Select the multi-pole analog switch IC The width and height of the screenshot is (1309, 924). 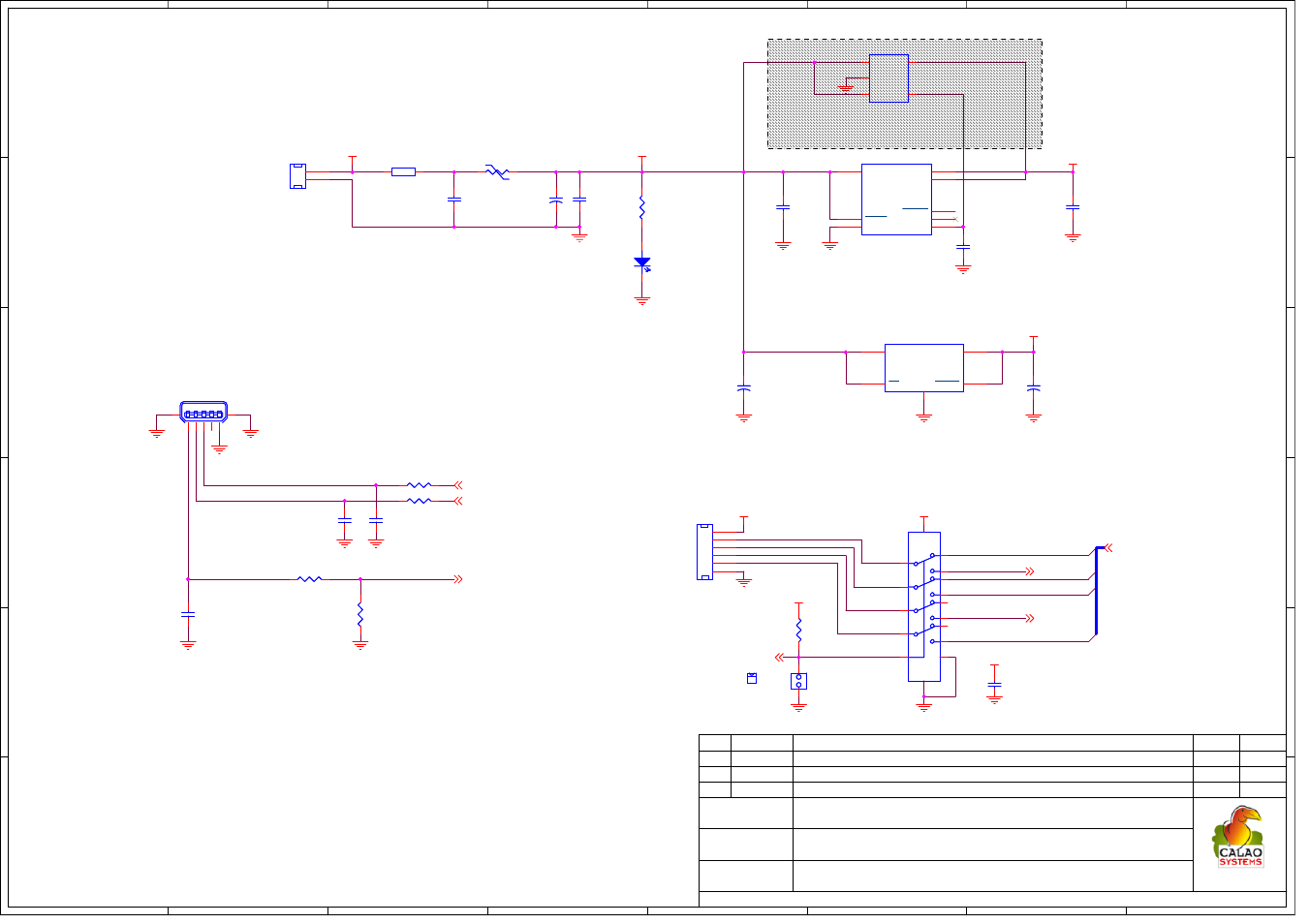[924, 606]
